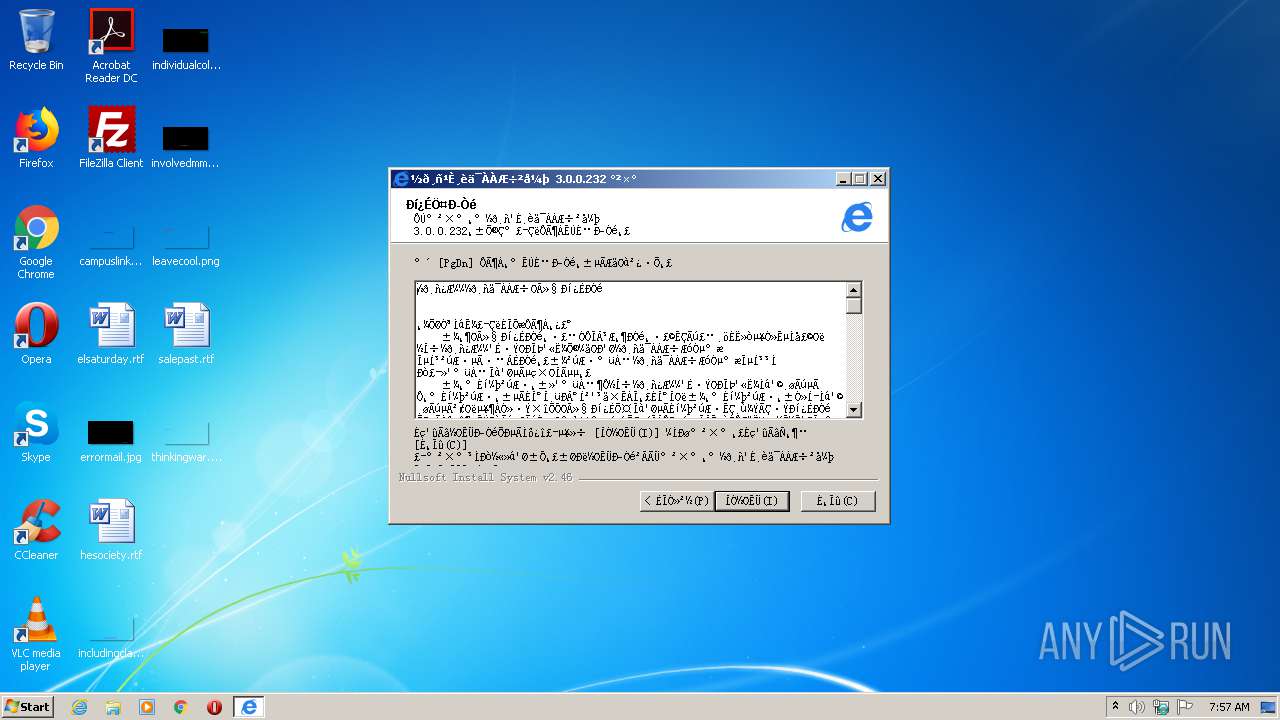Image resolution: width=1280 pixels, height=720 pixels.
Task: Switch to installer taskbar button
Action: coord(249,707)
